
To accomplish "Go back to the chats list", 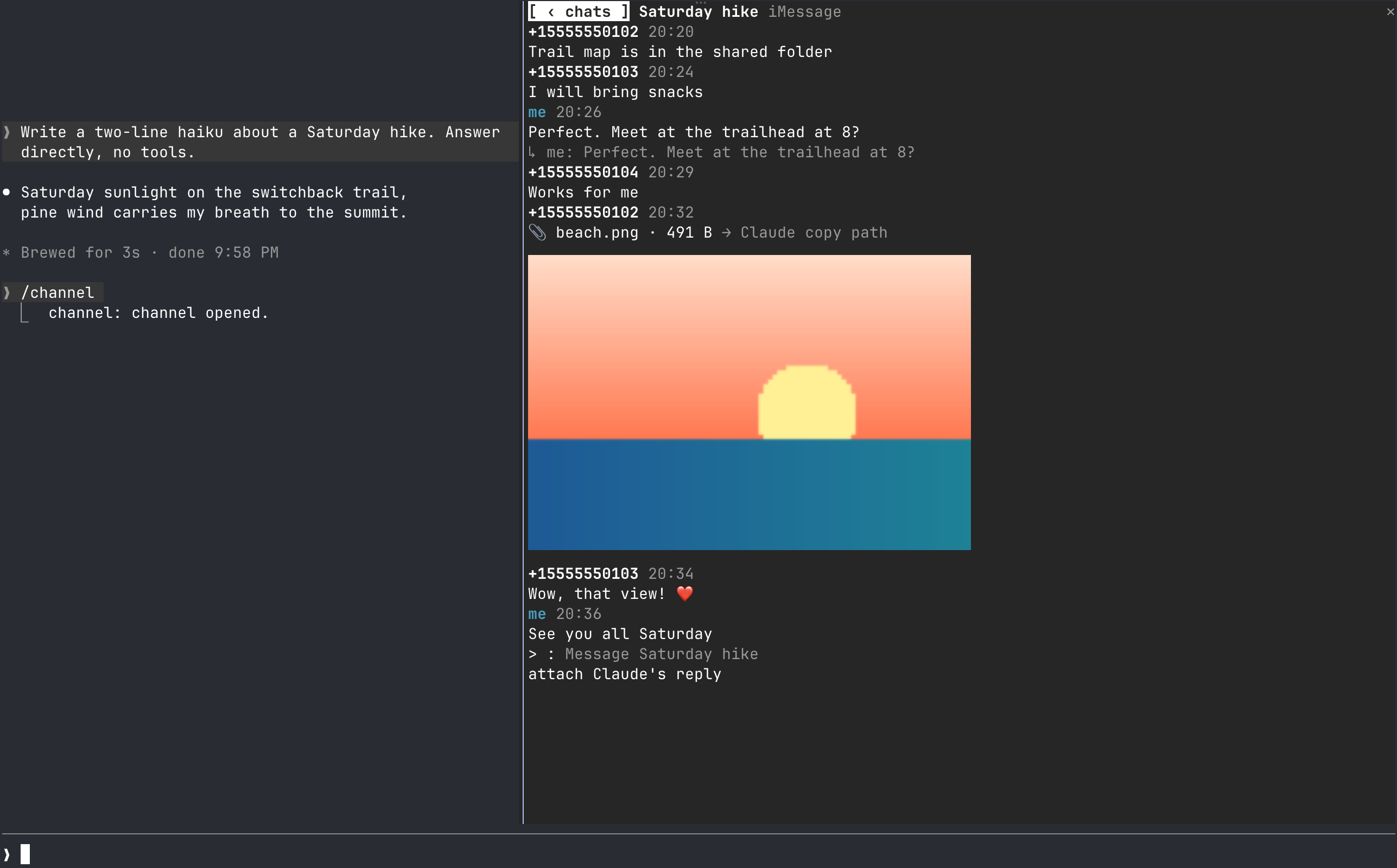I will 579,11.
